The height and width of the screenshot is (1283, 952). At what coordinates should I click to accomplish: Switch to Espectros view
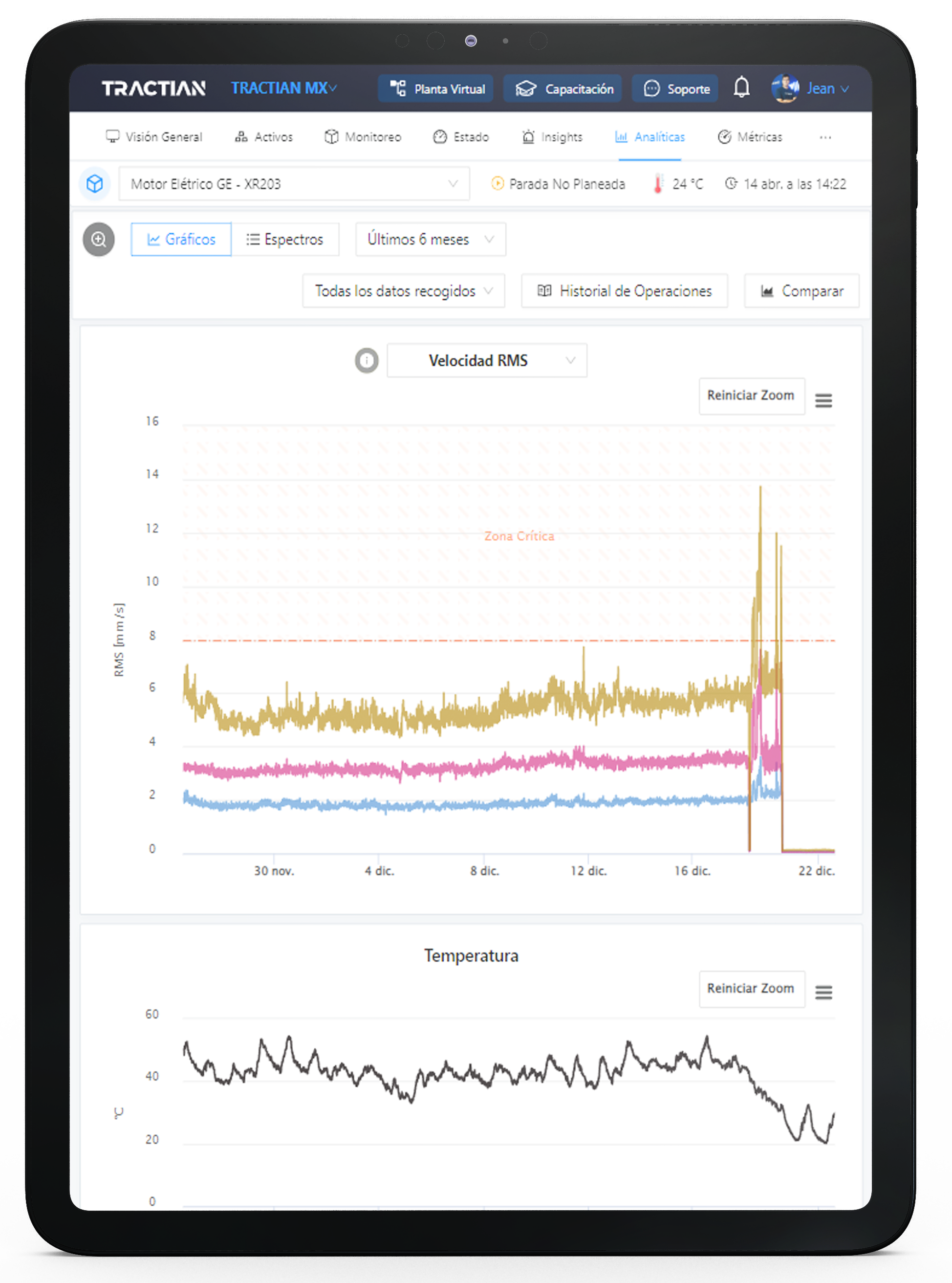coord(285,239)
